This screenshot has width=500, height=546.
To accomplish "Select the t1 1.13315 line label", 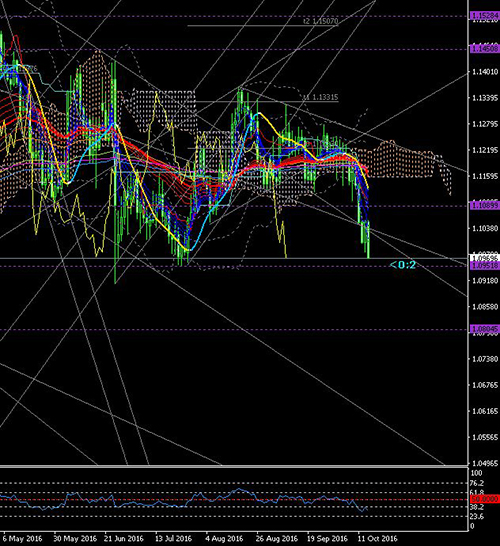I will click(x=320, y=97).
